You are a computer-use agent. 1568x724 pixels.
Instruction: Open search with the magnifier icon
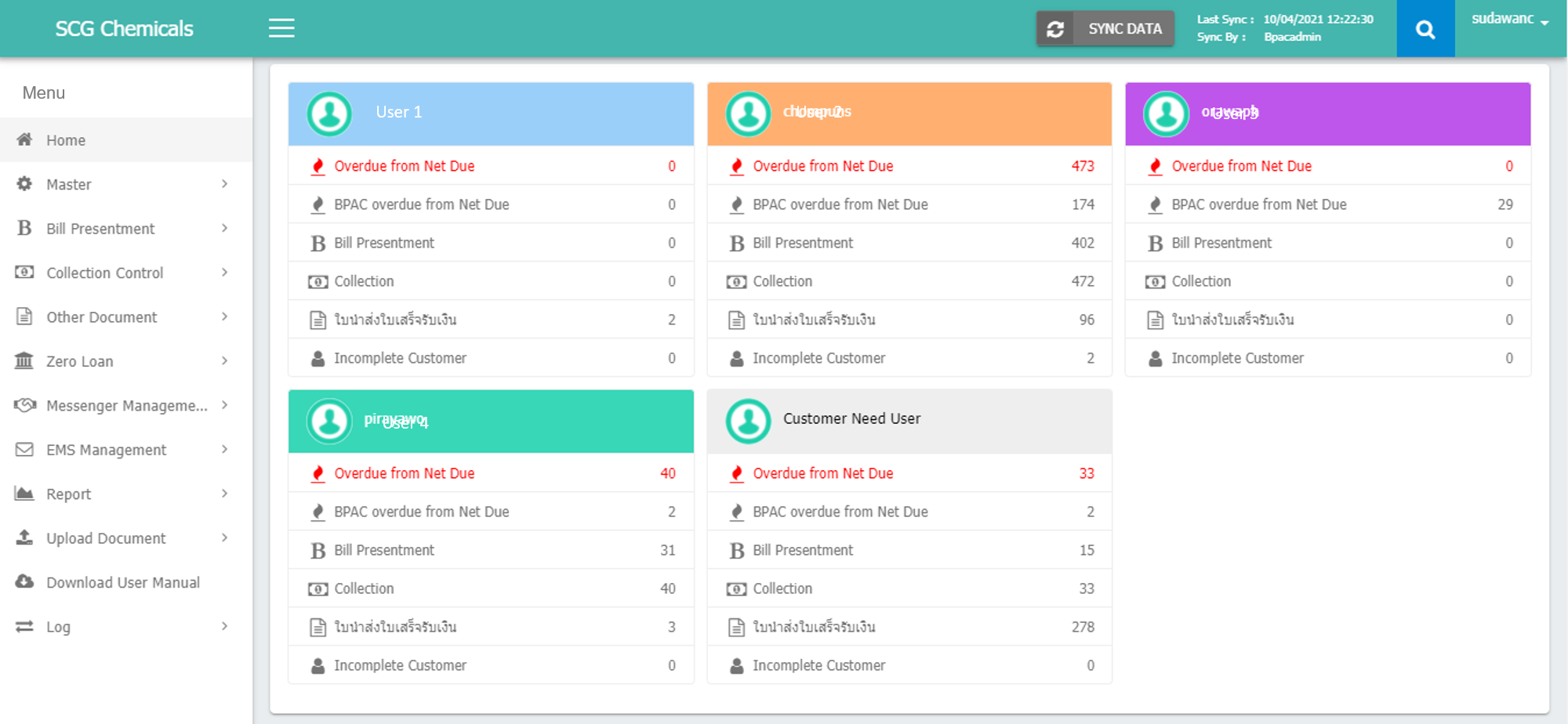click(x=1425, y=30)
